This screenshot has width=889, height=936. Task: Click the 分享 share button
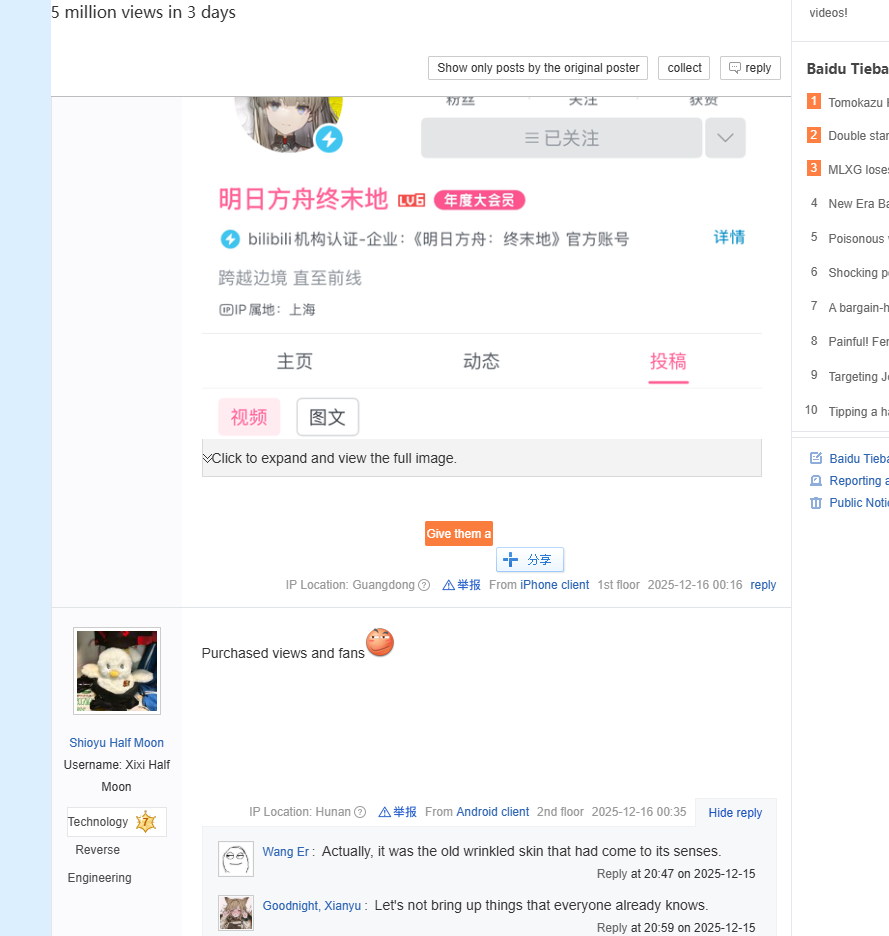[530, 560]
